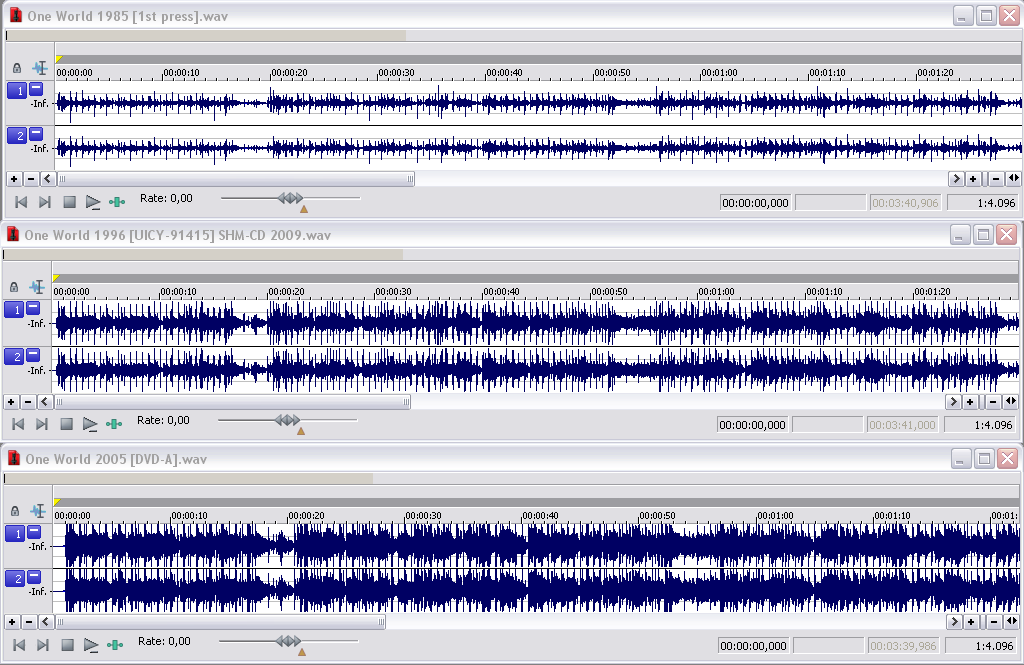
Task: Click the 00:03:39,986 length field
Action: click(x=904, y=645)
